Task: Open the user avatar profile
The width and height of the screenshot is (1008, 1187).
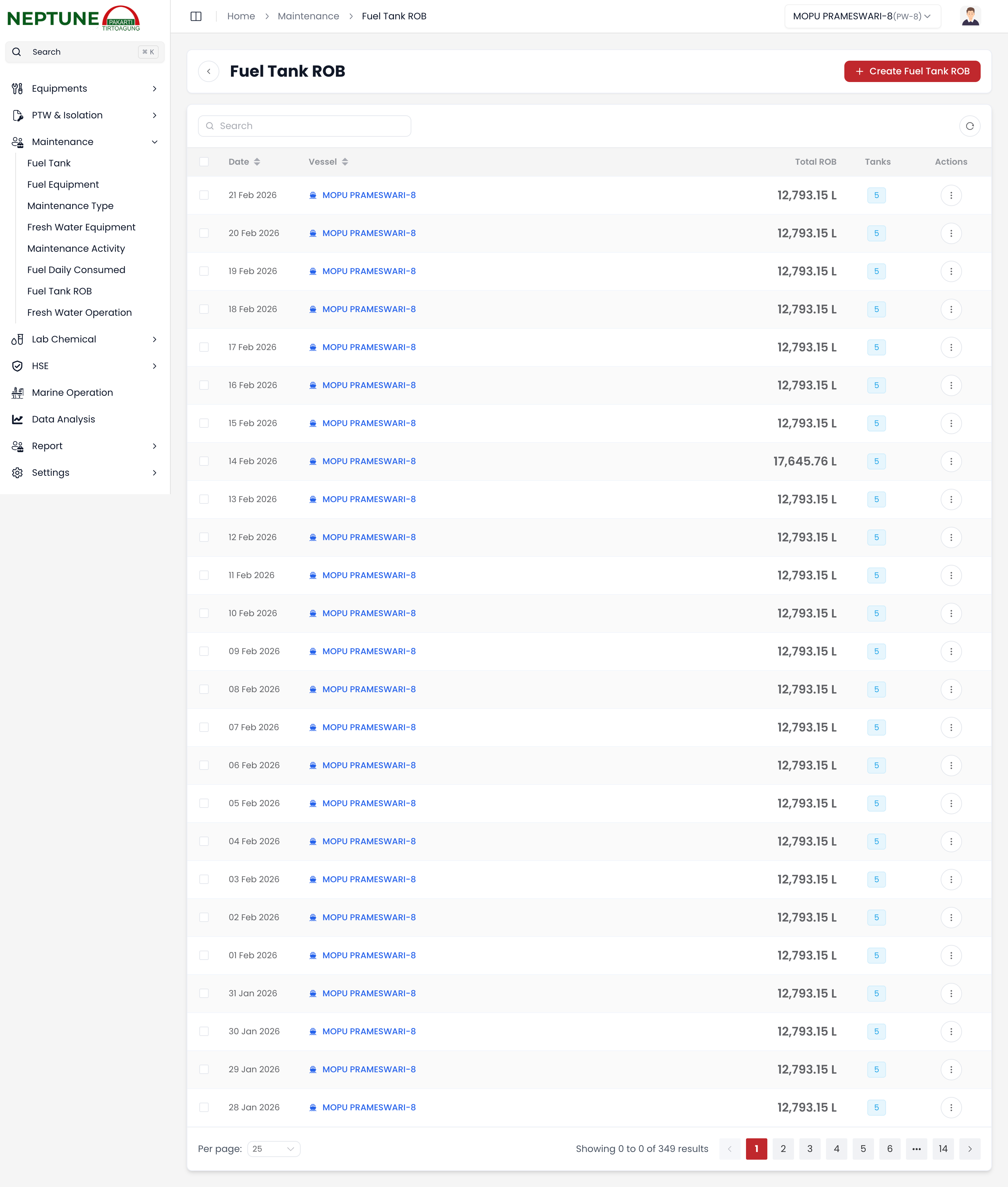Action: [x=970, y=16]
